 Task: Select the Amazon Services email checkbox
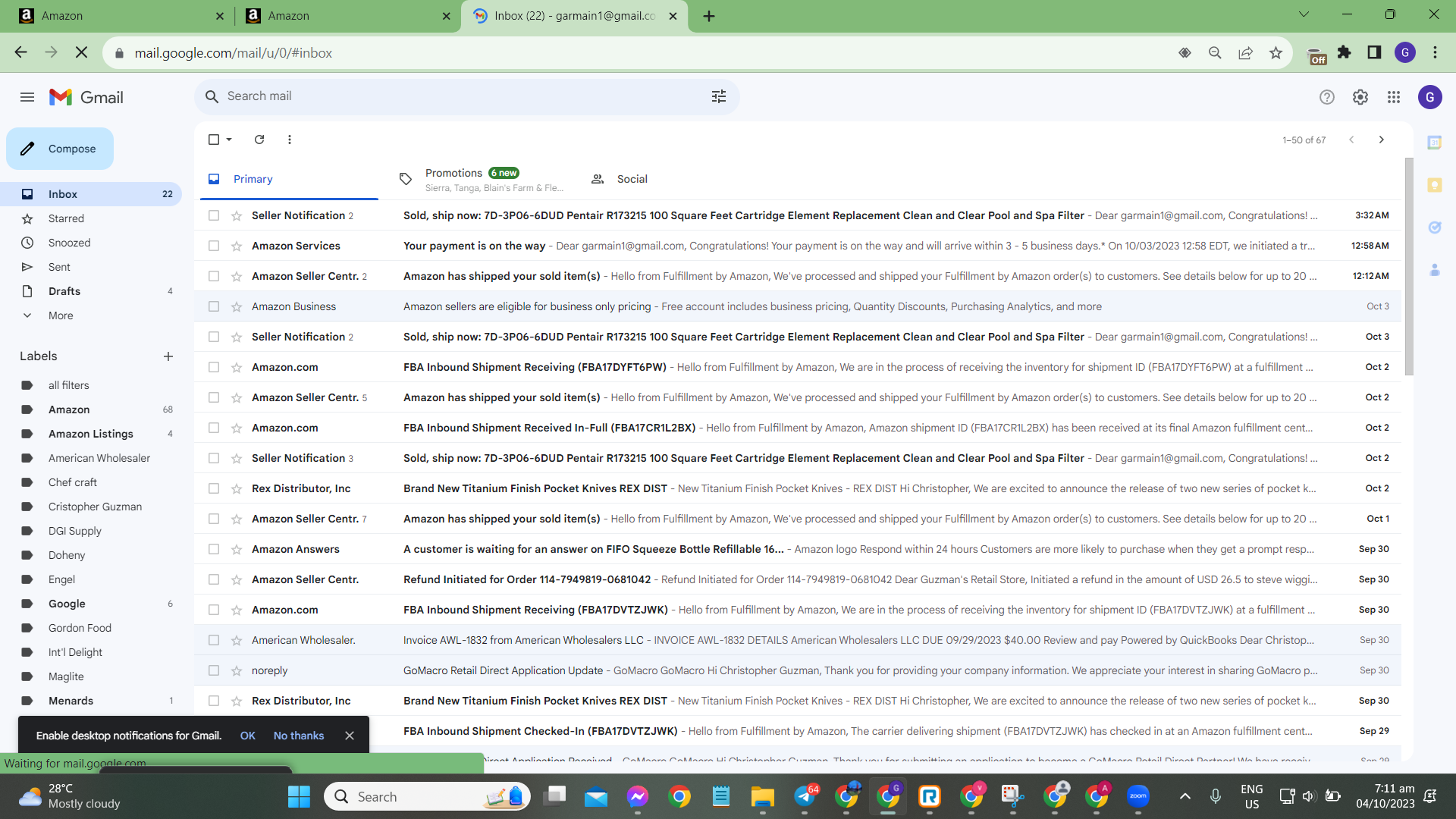click(x=214, y=246)
